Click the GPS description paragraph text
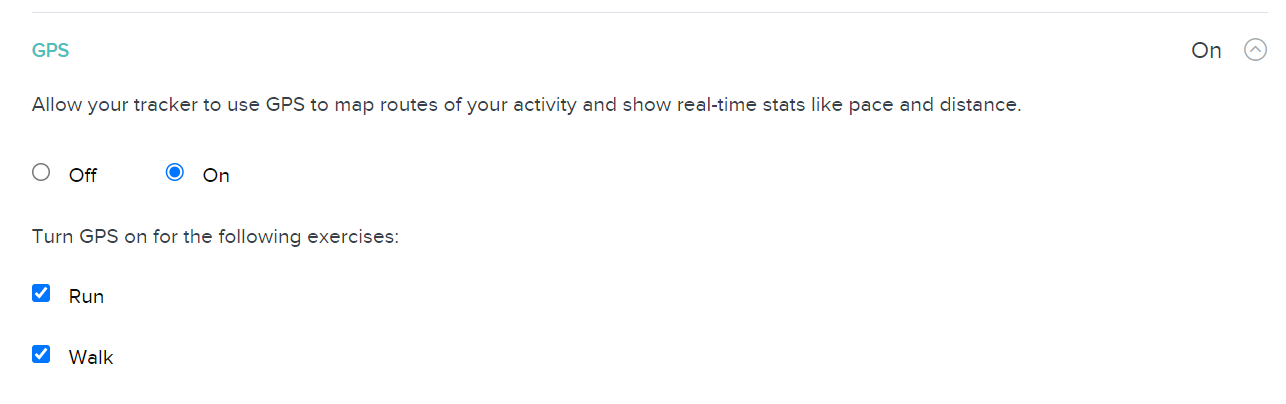Viewport: 1286px width, 404px height. pos(526,105)
